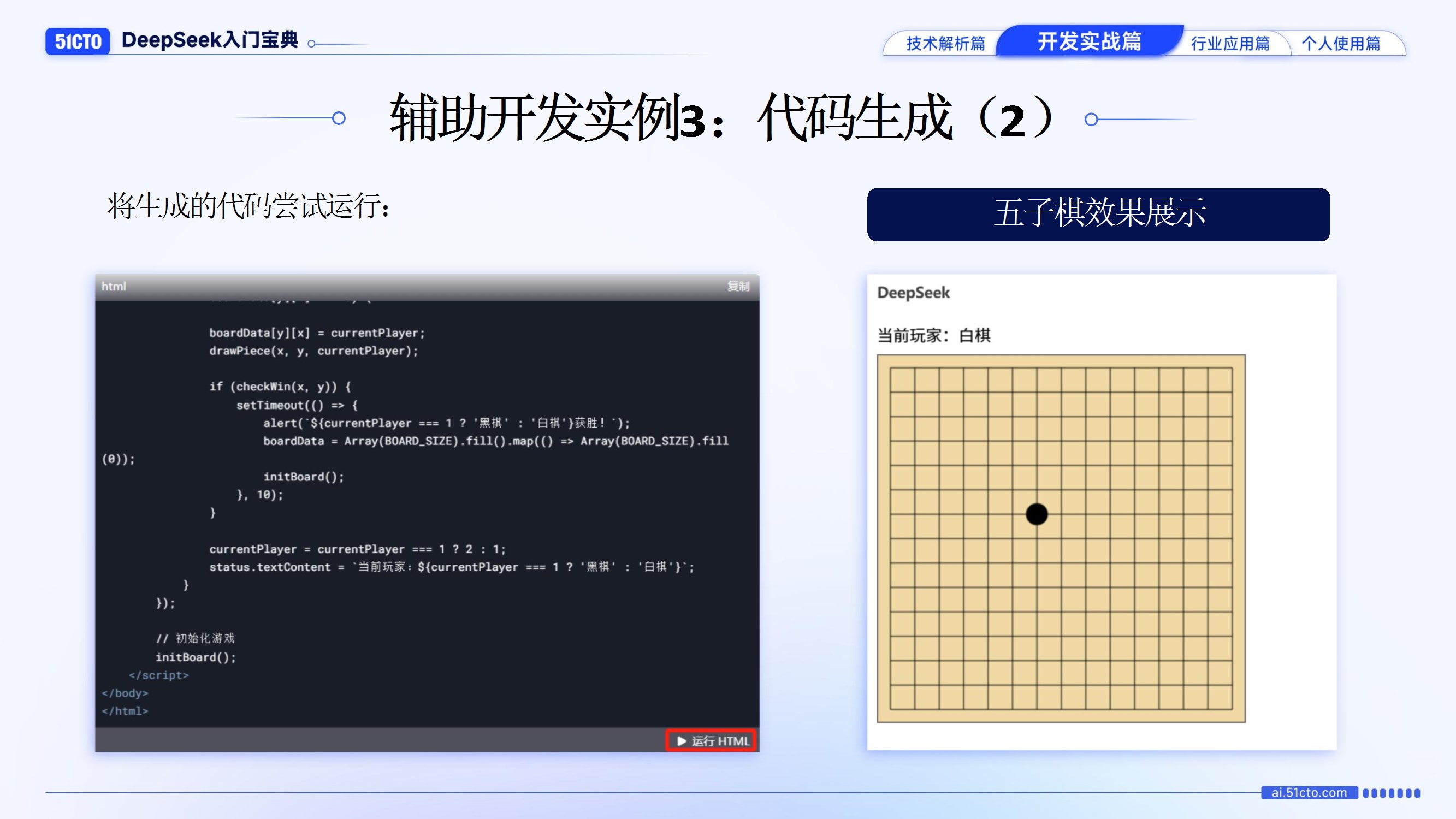
Task: Click the circle marker left of slide title
Action: pos(339,118)
